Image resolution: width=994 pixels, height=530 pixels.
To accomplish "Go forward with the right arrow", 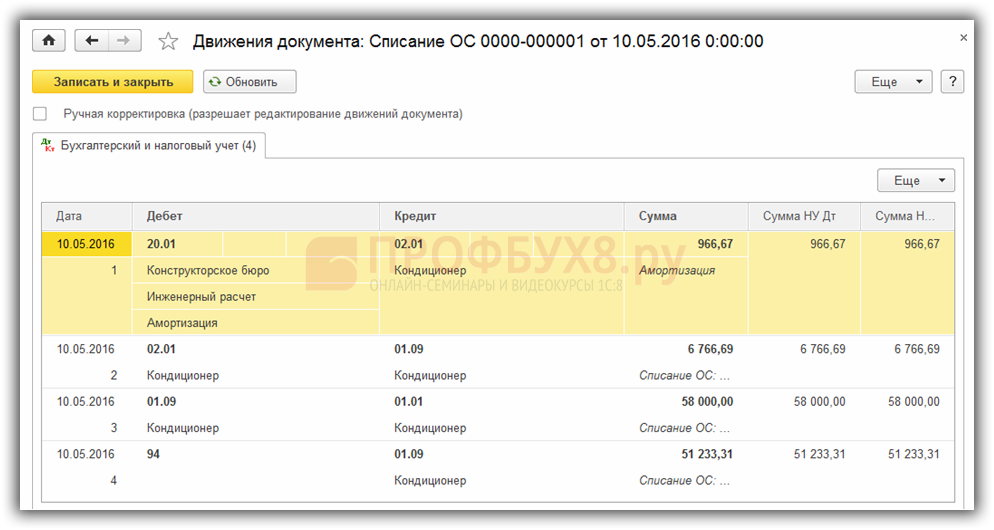I will (124, 41).
